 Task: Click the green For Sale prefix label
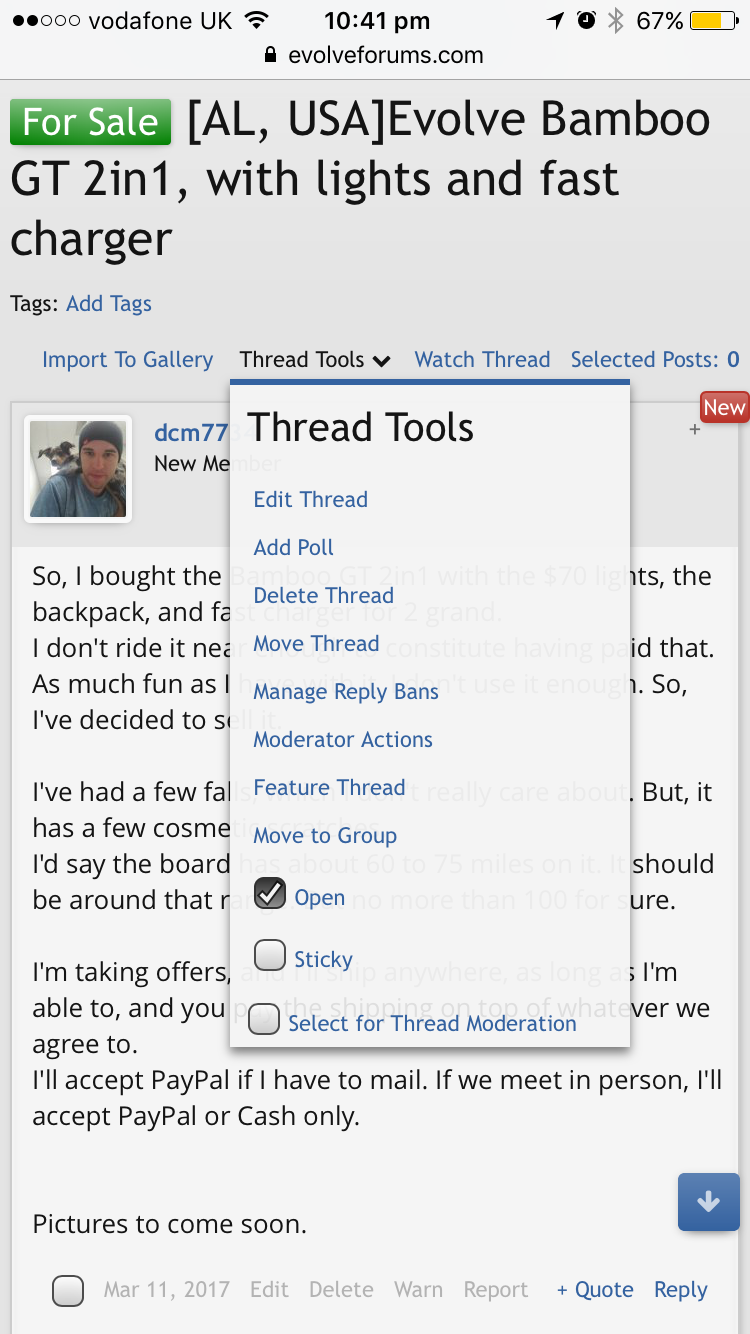91,122
